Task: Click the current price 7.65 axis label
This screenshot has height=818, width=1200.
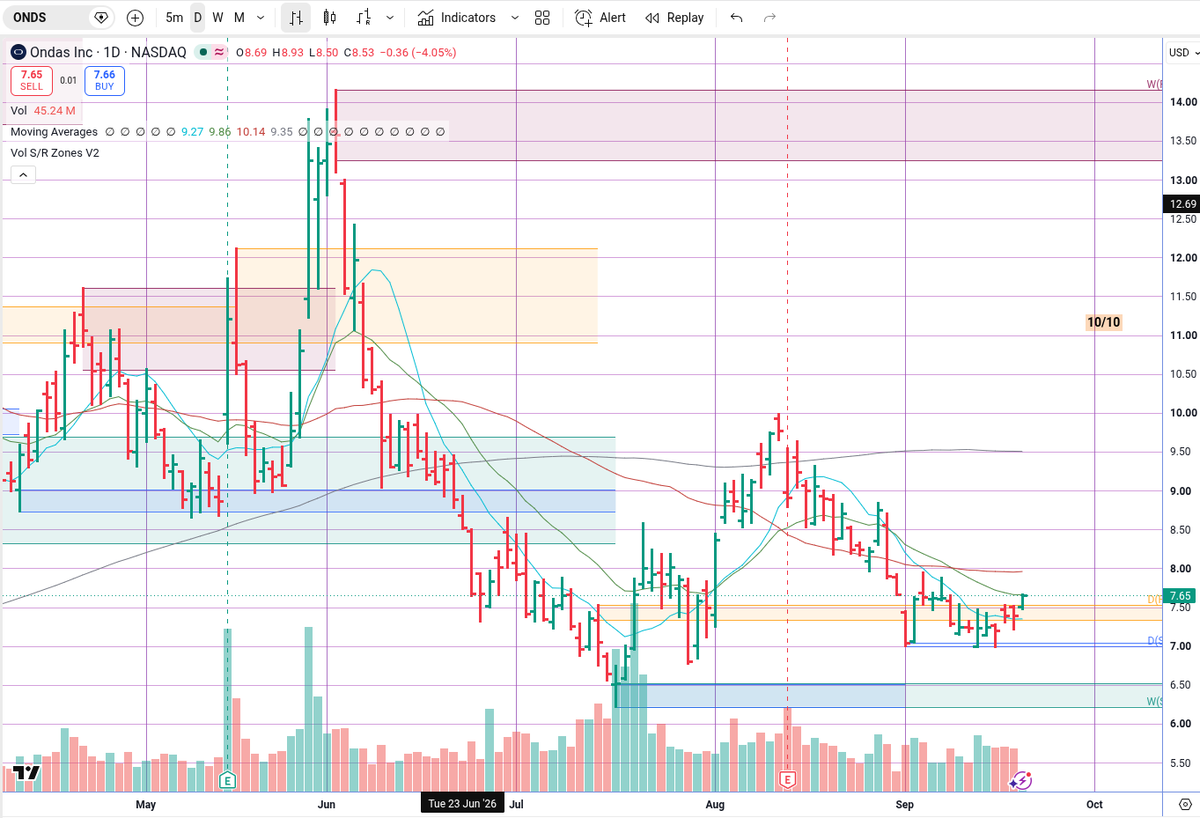Action: coord(1182,595)
